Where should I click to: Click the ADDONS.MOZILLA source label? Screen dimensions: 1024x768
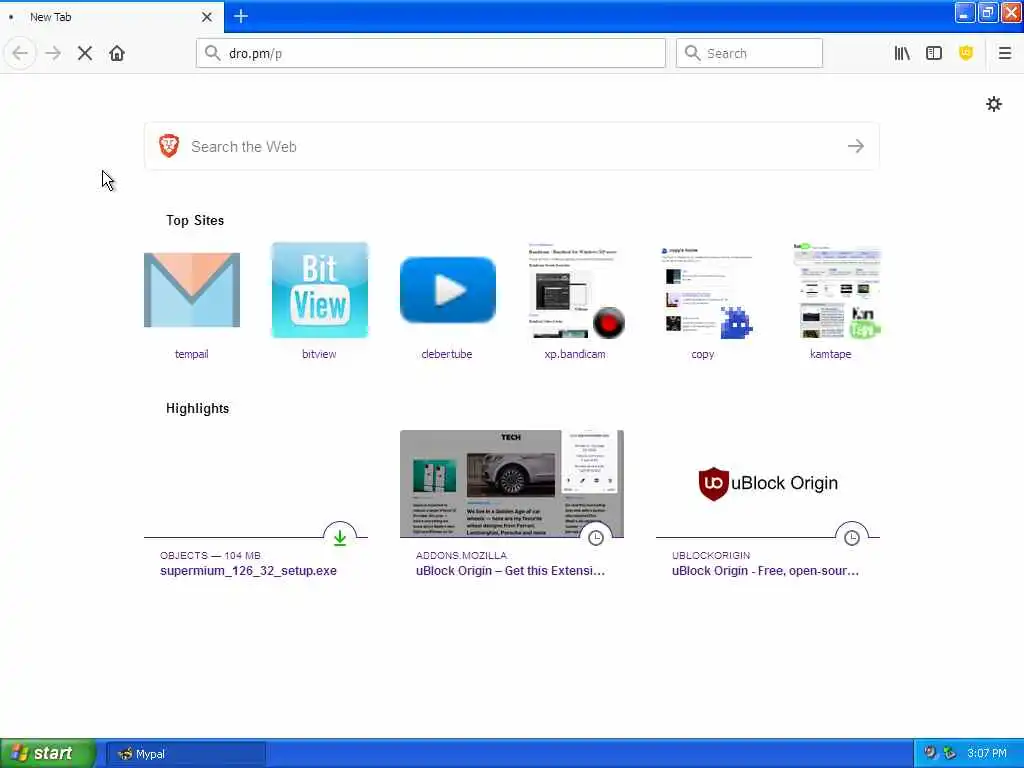pos(461,555)
